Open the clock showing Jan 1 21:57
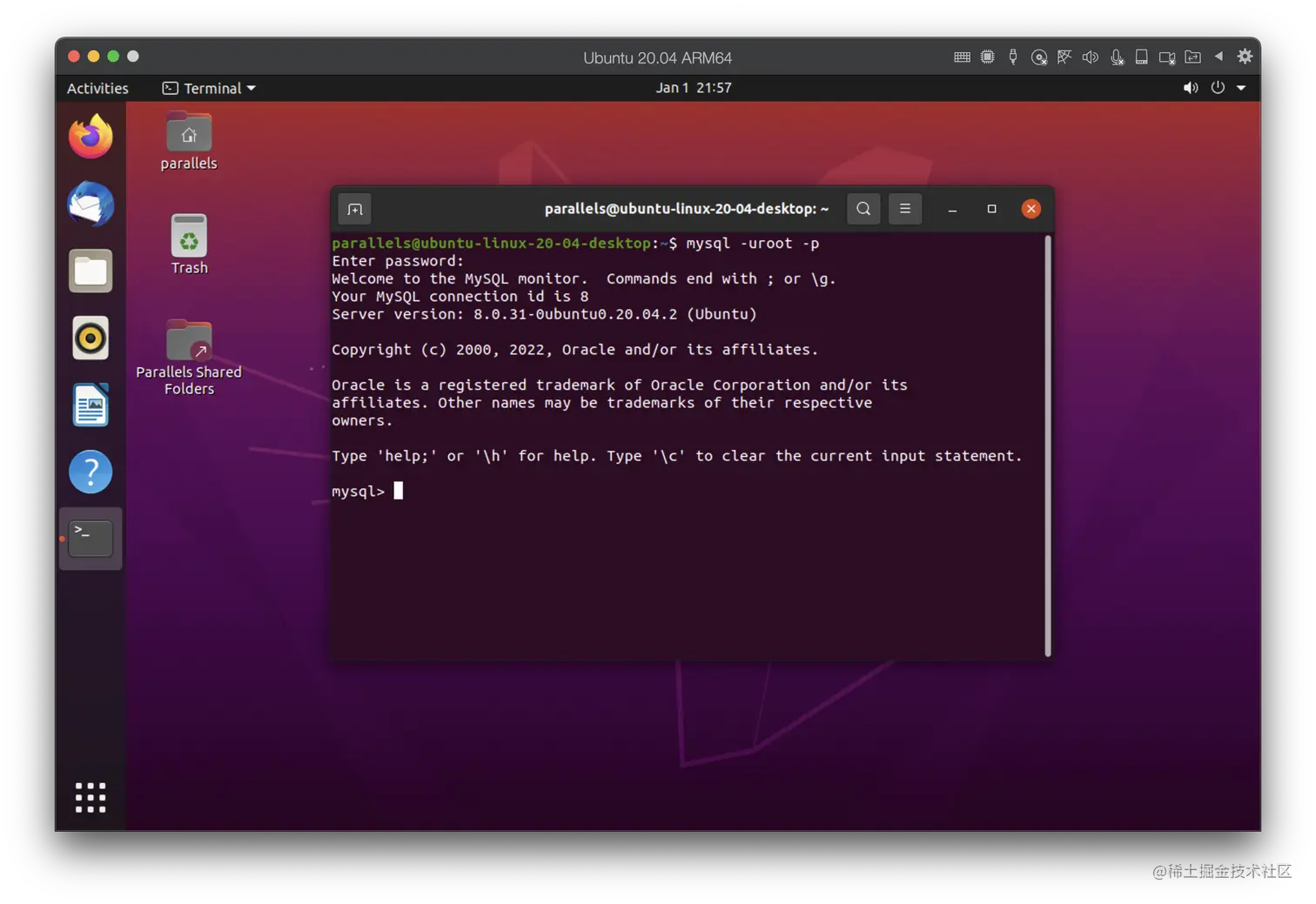Viewport: 1316px width, 904px height. point(694,88)
